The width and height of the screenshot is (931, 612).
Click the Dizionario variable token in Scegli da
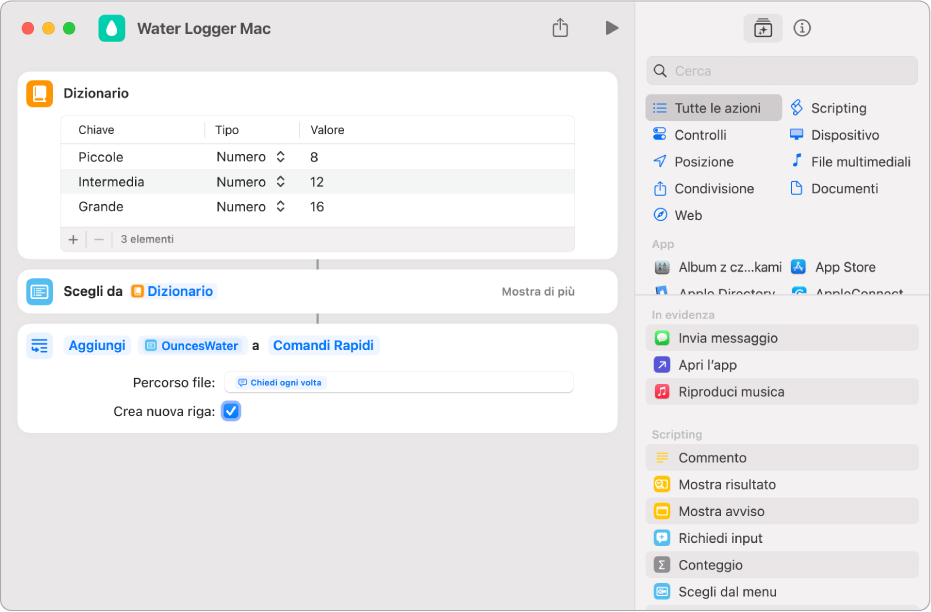tap(173, 291)
